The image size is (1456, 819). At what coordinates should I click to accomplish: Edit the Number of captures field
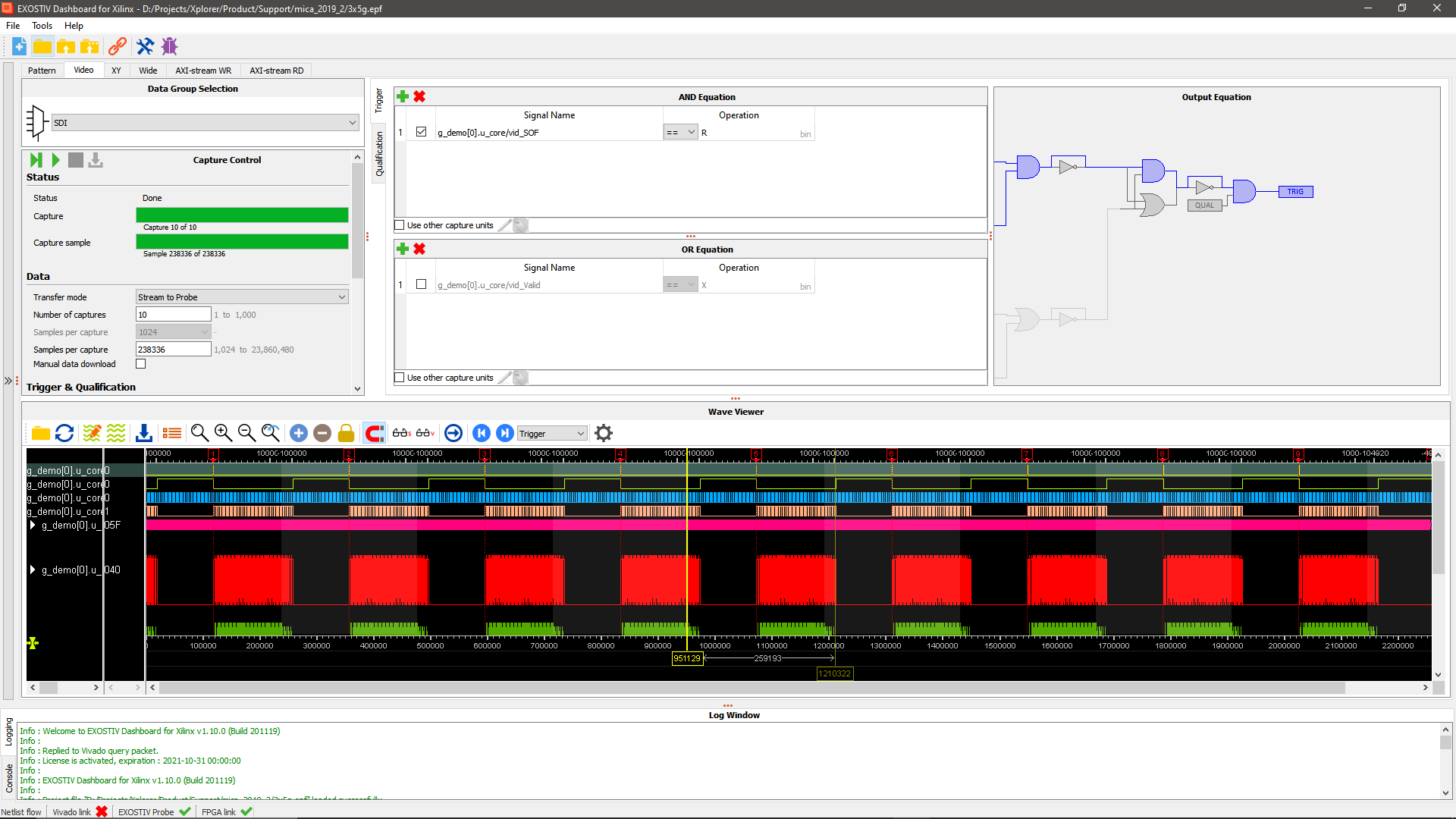coord(173,315)
